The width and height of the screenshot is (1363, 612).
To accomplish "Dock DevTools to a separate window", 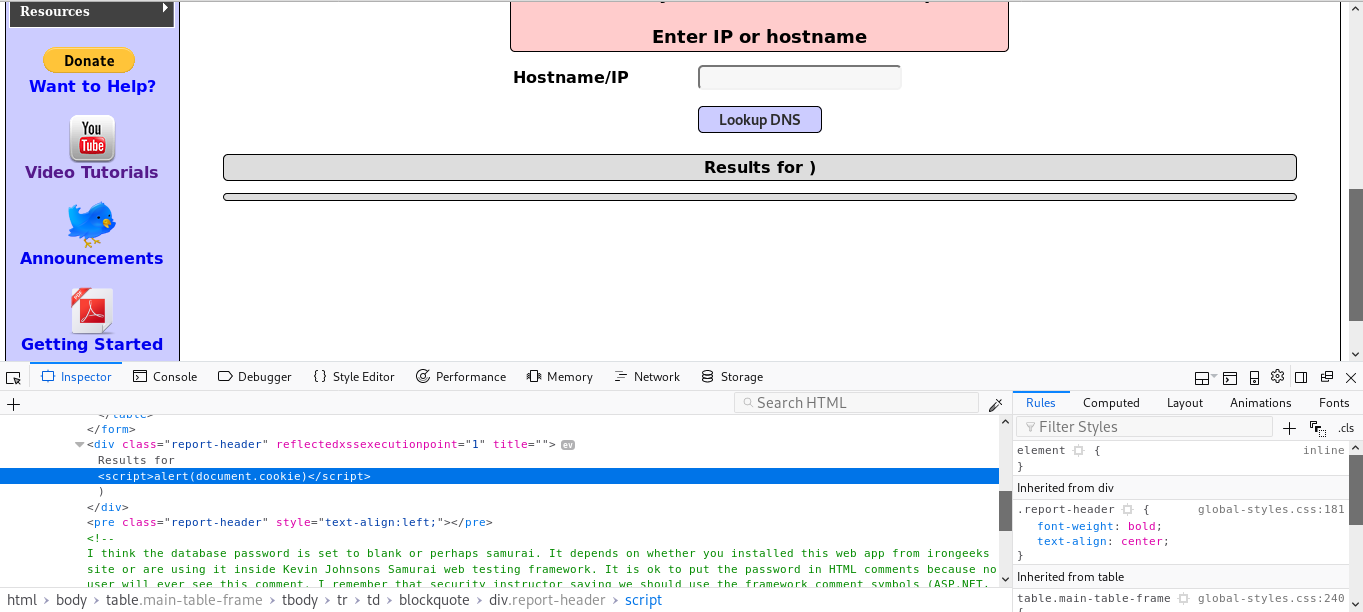I will pos(1325,377).
